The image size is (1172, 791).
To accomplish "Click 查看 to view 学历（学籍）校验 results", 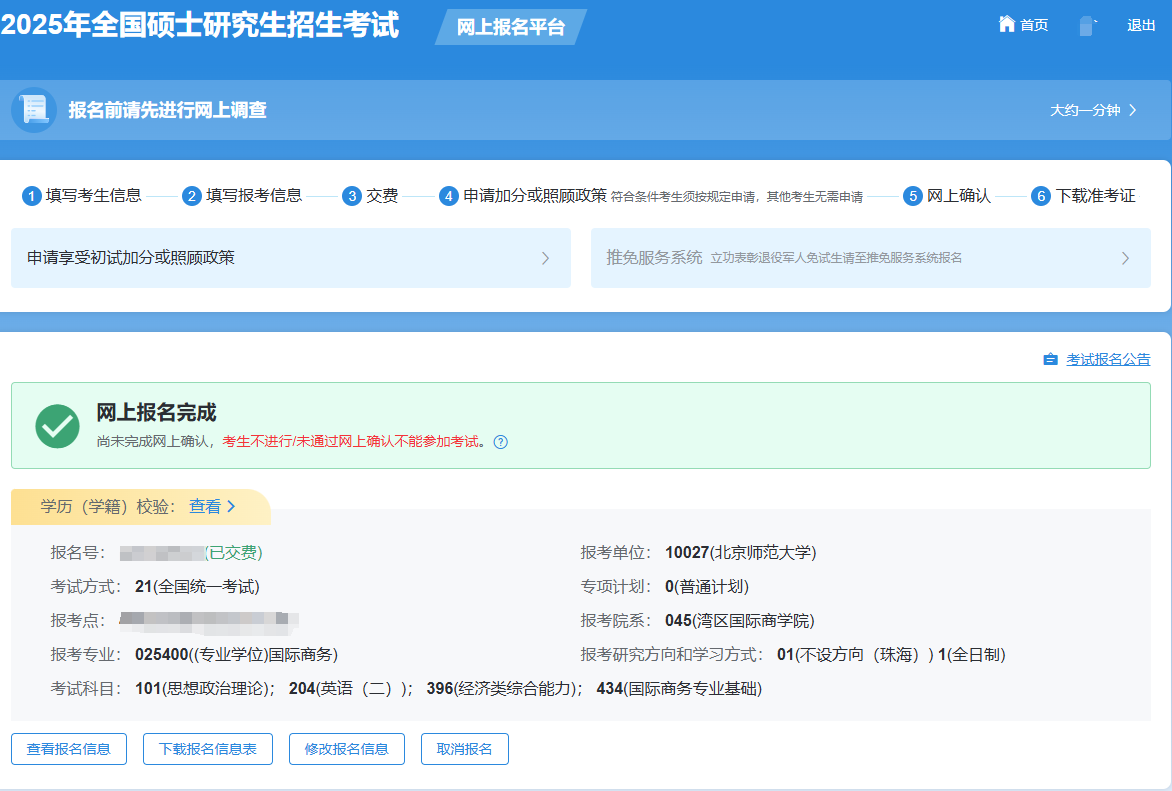I will 207,507.
